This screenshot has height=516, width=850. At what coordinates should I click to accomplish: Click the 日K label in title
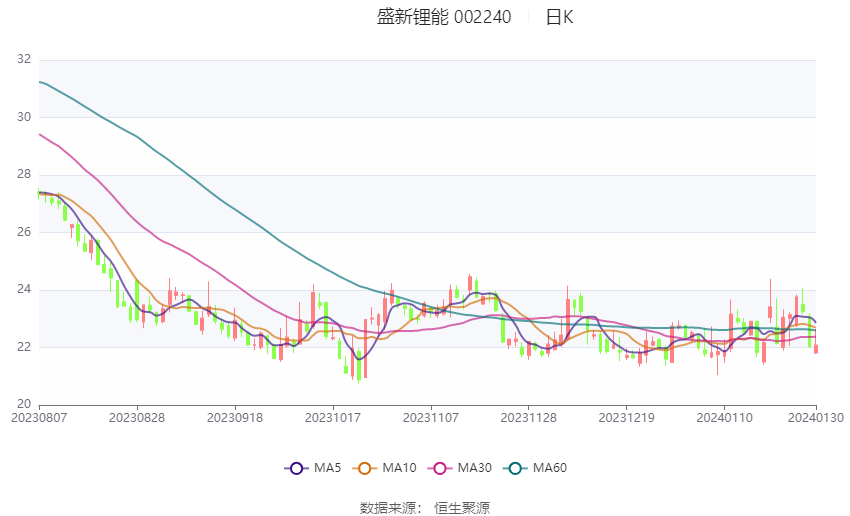(x=559, y=17)
